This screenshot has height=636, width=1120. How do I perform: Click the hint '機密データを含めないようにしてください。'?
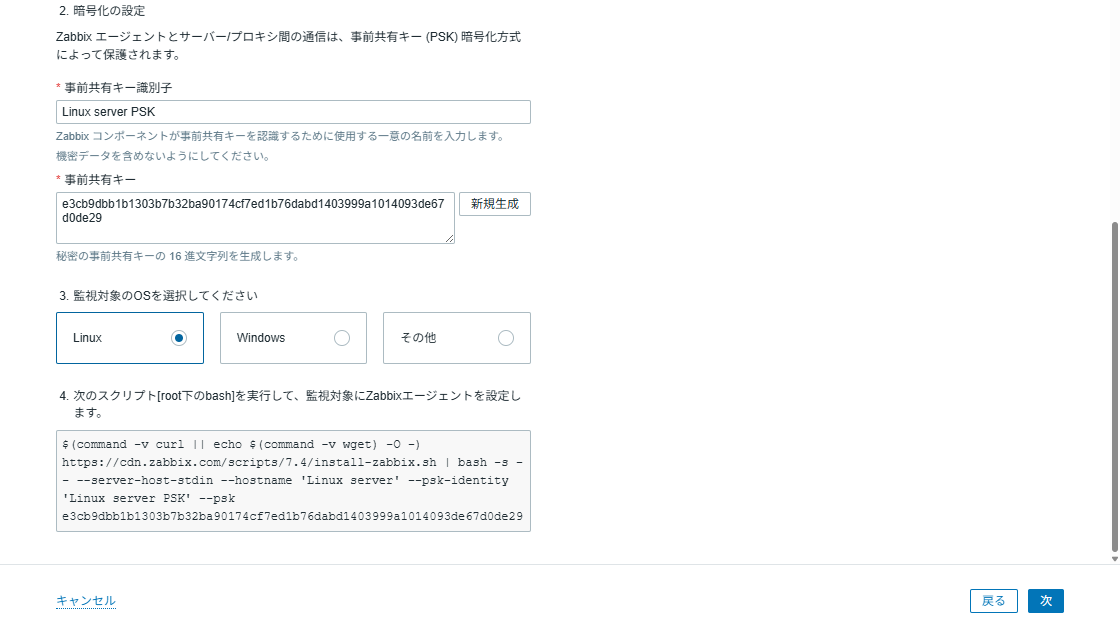(x=163, y=156)
